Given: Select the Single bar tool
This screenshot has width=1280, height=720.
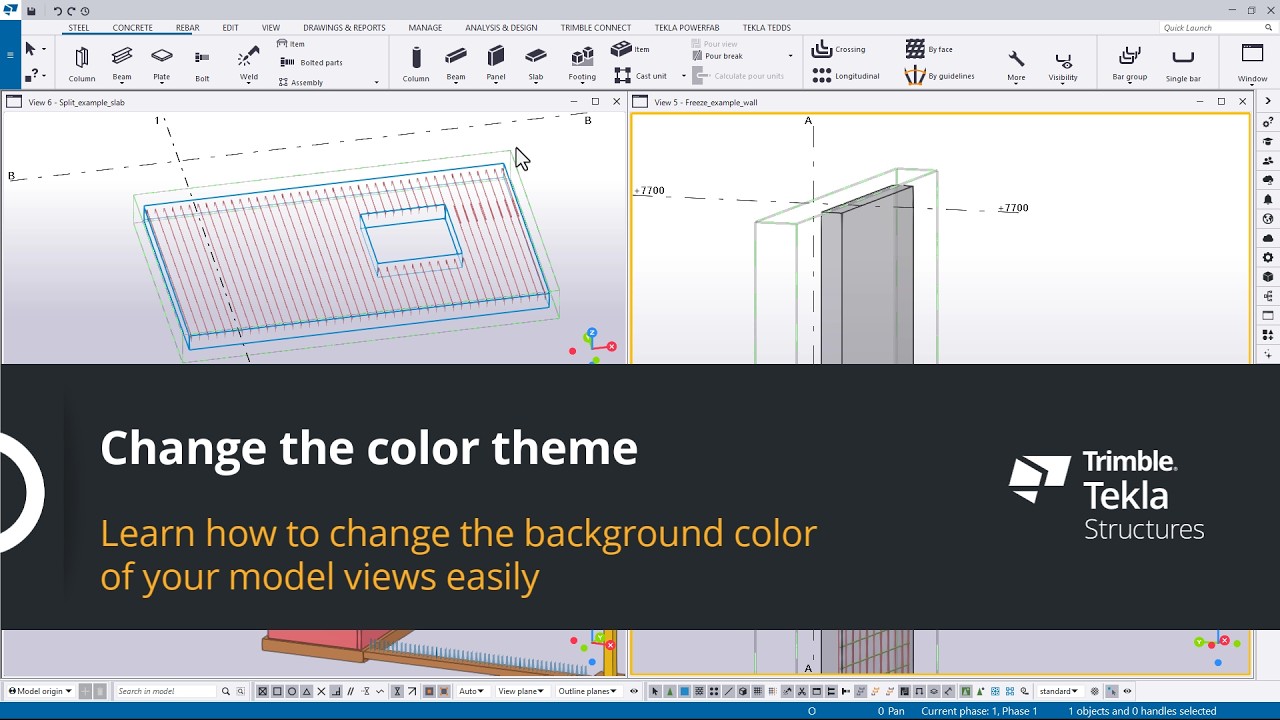Looking at the screenshot, I should click(1183, 64).
